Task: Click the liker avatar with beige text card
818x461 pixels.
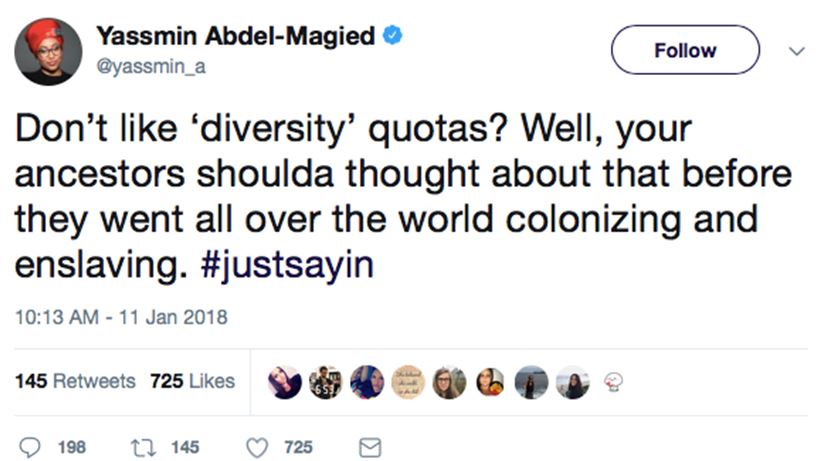Action: (407, 382)
